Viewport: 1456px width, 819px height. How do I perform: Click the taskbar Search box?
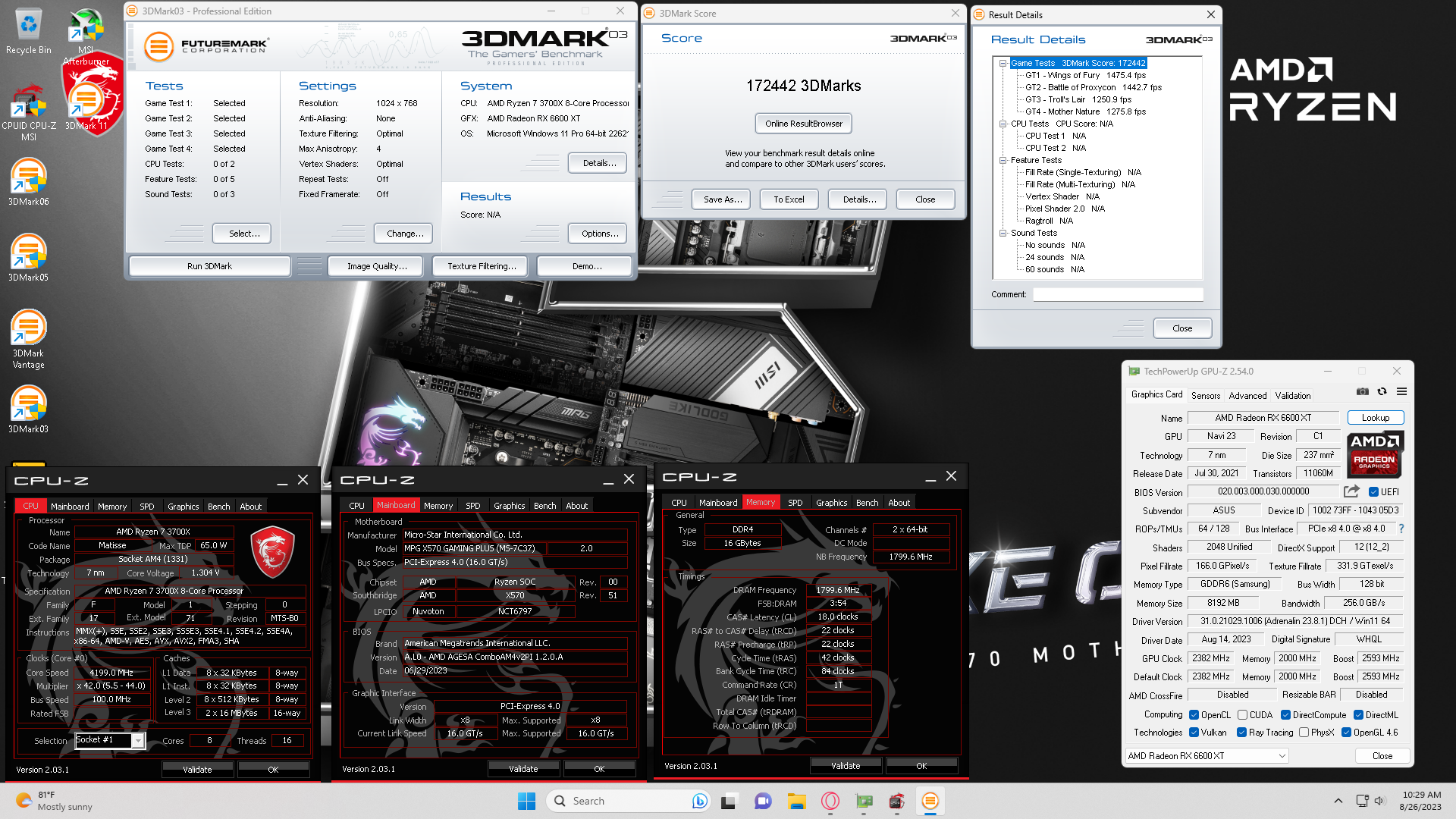pos(629,801)
